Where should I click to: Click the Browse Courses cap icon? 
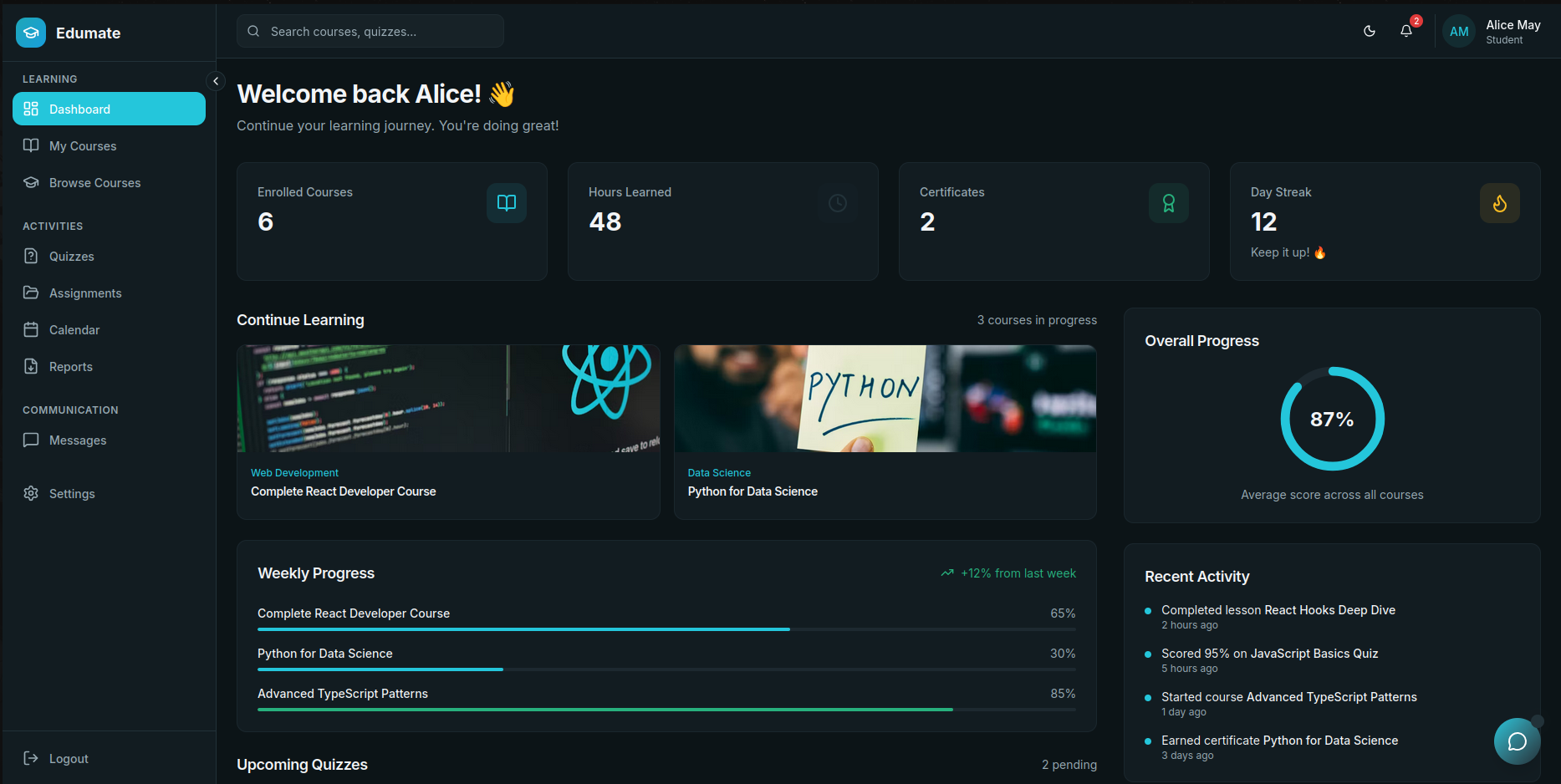[31, 182]
